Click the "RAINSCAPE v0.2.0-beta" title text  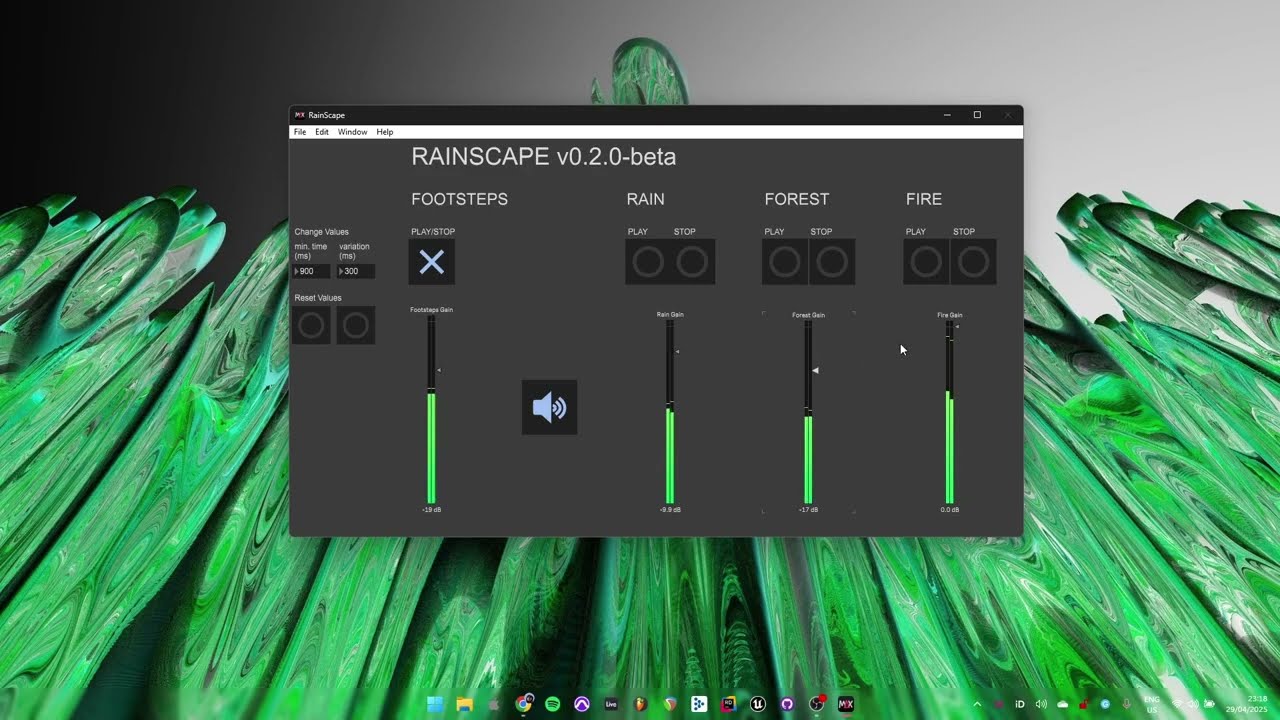tap(544, 157)
